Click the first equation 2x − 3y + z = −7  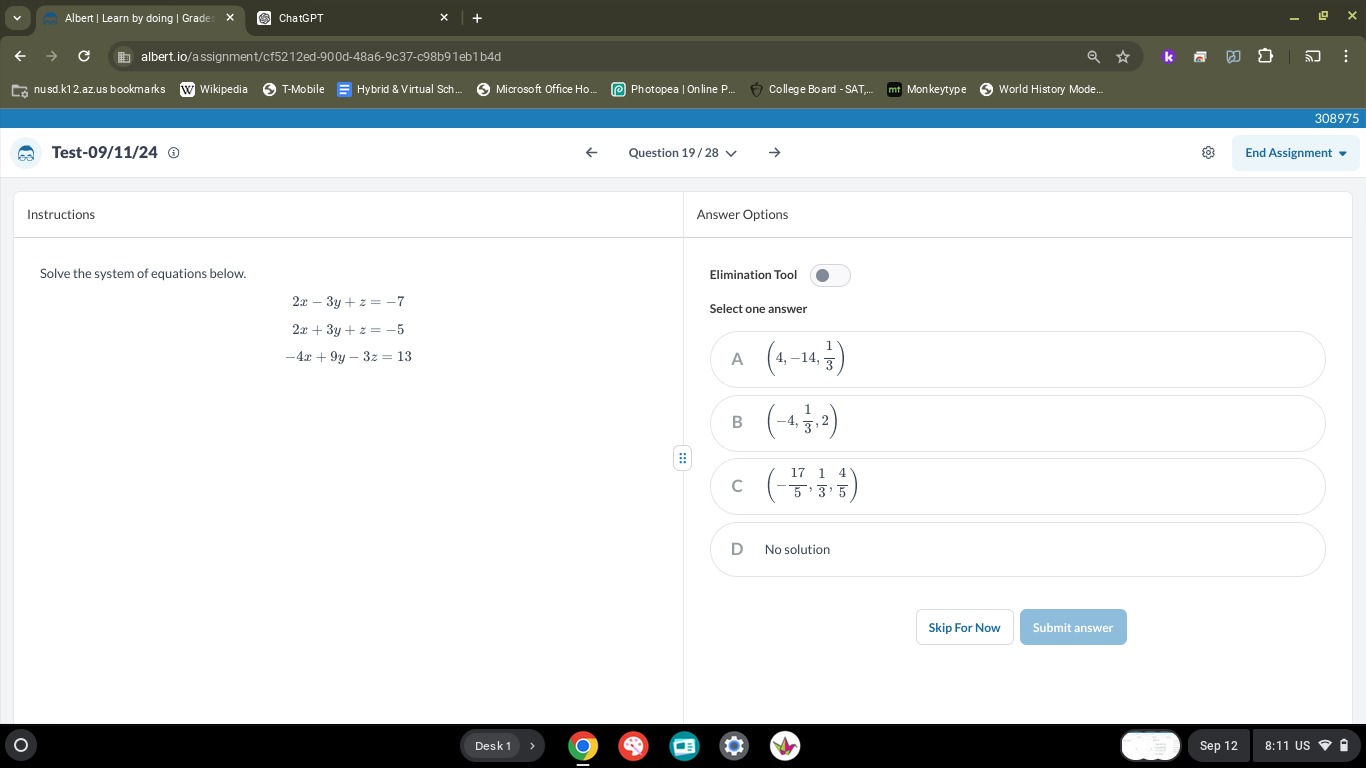(x=348, y=302)
